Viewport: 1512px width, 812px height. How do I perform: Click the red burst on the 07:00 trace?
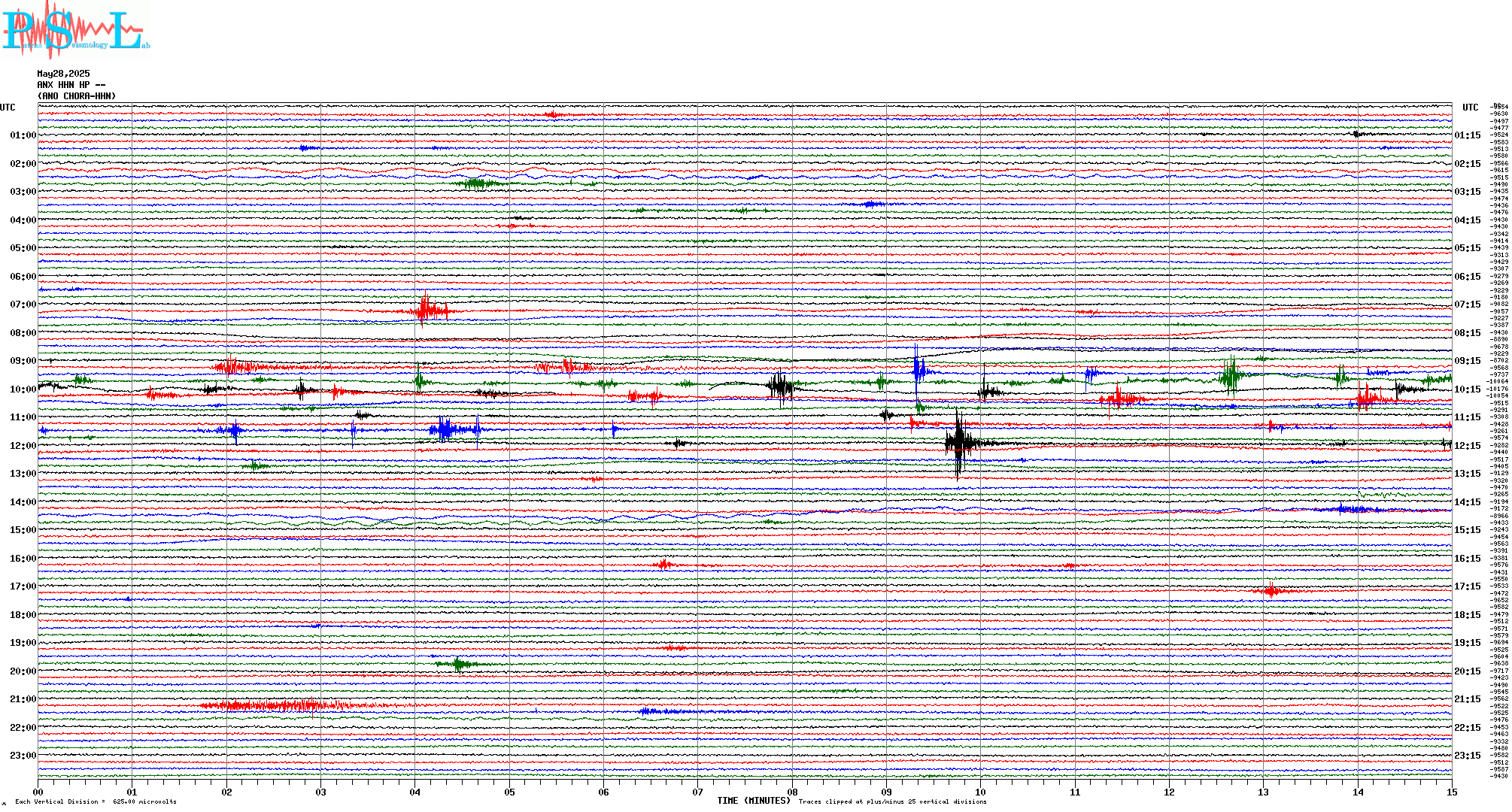pos(427,310)
